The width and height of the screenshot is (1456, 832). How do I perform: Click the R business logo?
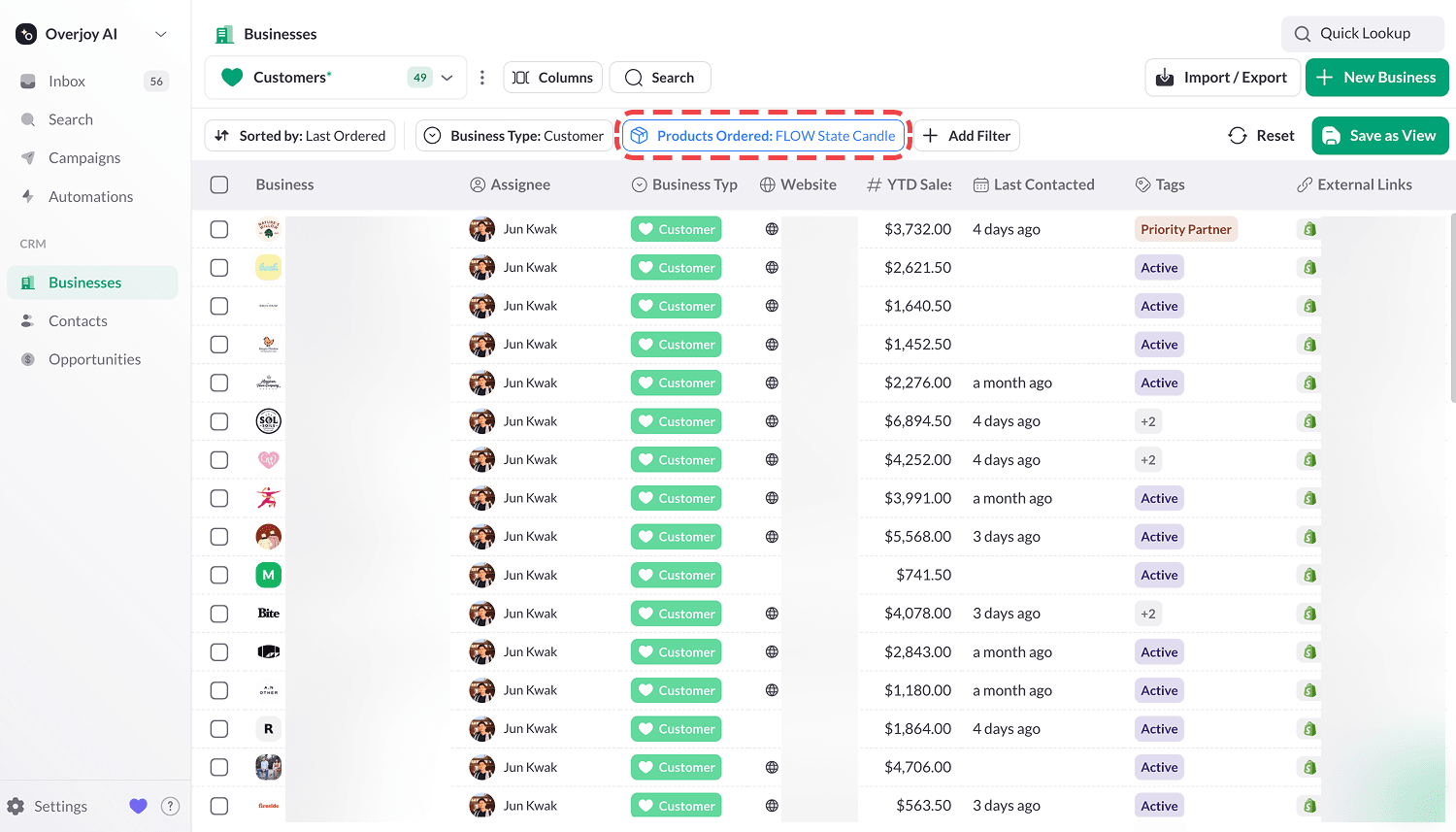click(269, 729)
